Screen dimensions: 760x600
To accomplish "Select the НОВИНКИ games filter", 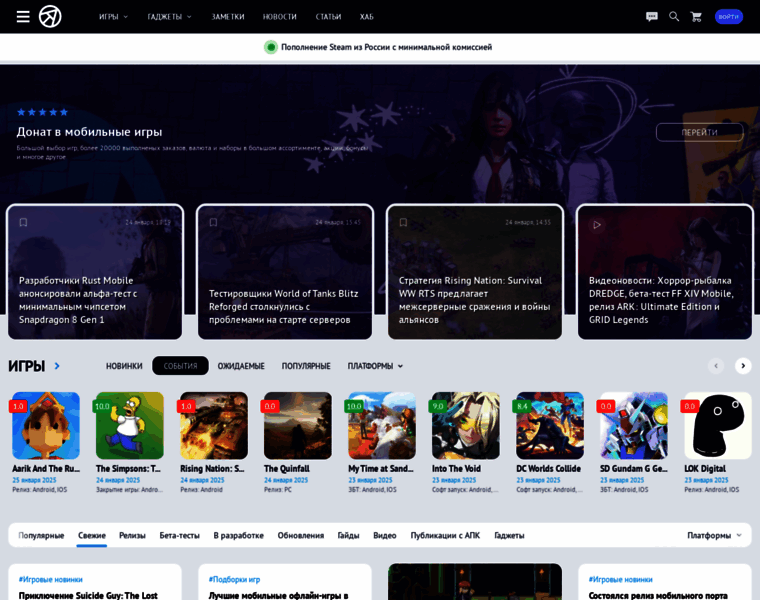I will click(x=124, y=366).
